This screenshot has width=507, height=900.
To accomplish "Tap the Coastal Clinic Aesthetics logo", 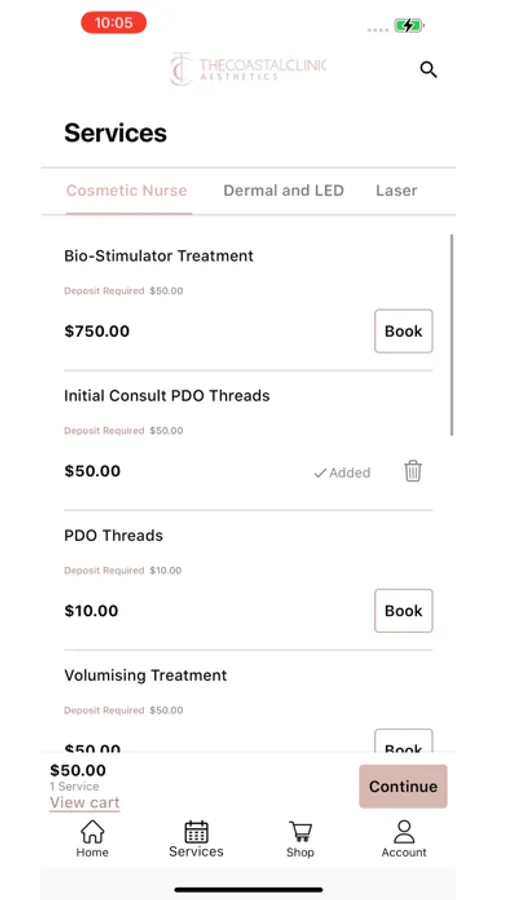I will (248, 69).
